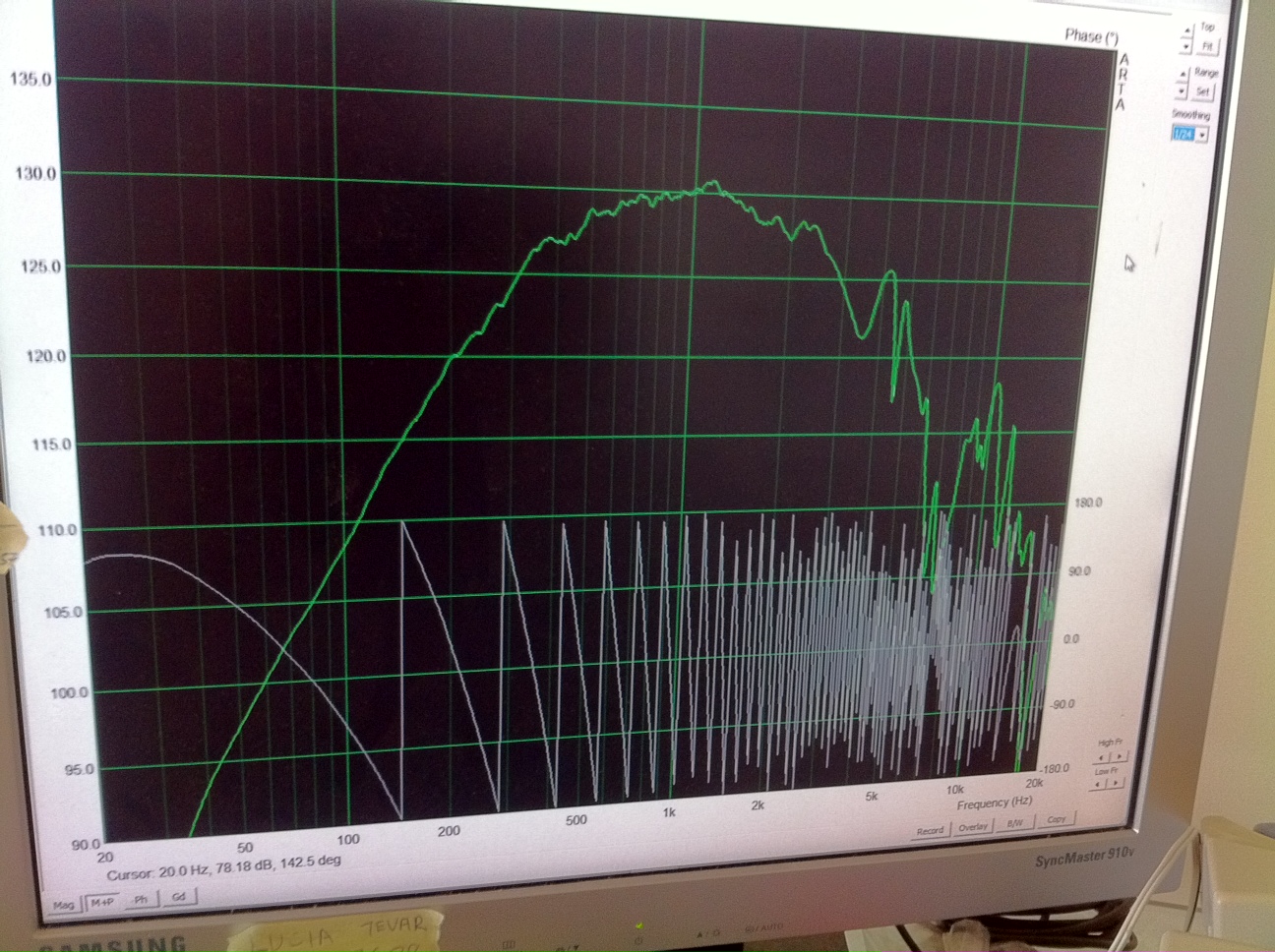Click the 180.0 phase axis label
1275x952 pixels.
click(x=1089, y=503)
